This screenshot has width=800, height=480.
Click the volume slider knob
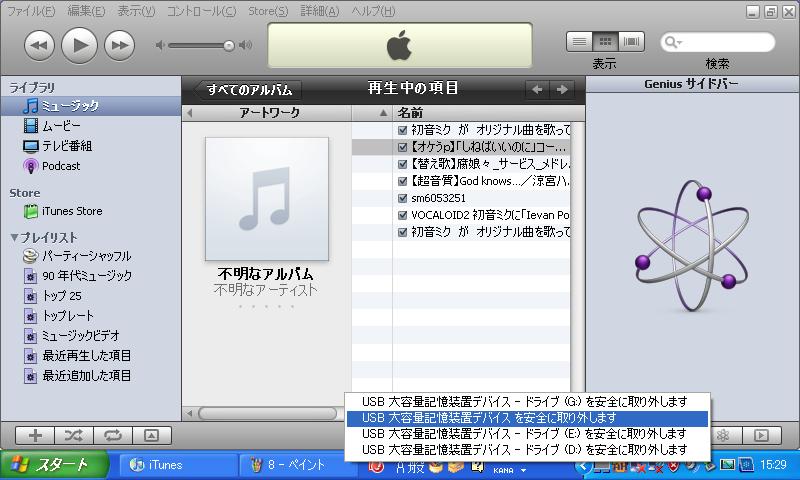(229, 46)
